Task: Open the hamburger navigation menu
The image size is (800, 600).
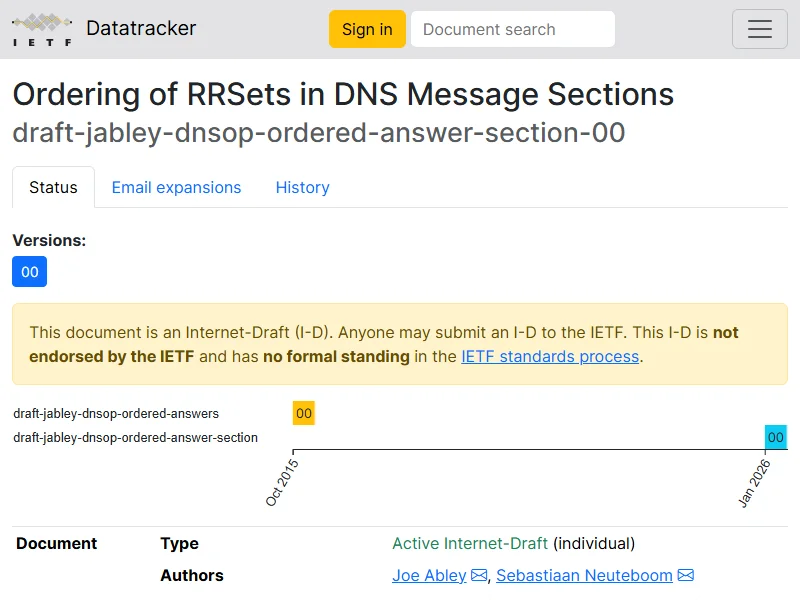Action: (760, 29)
